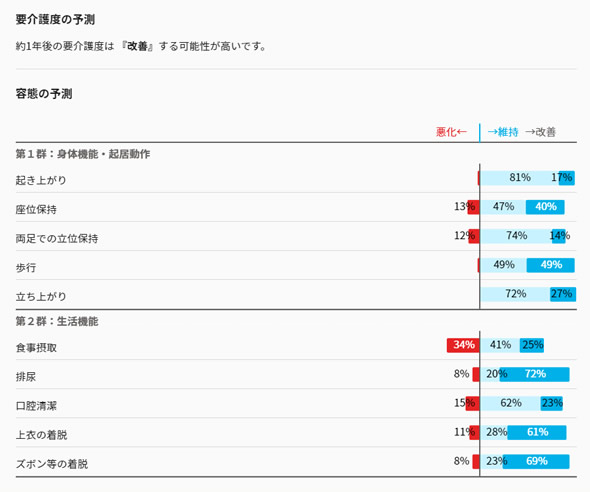
Task: Click the 49% blue bar for 歩行
Action: [x=550, y=265]
